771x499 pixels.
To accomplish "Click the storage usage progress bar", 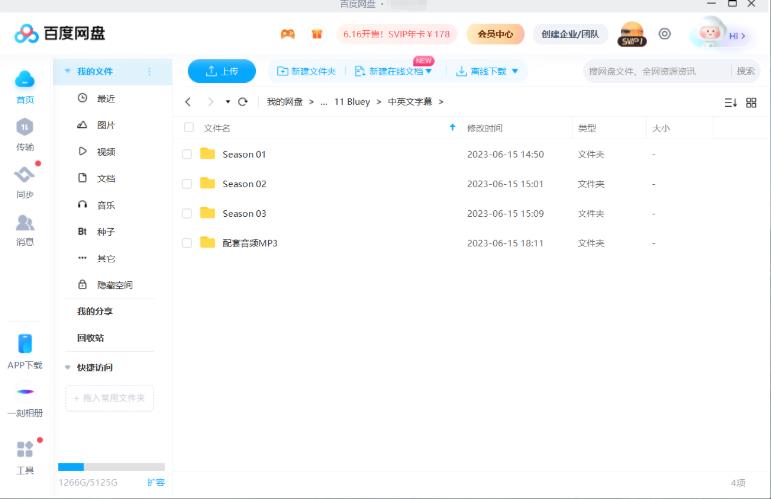I will 111,467.
